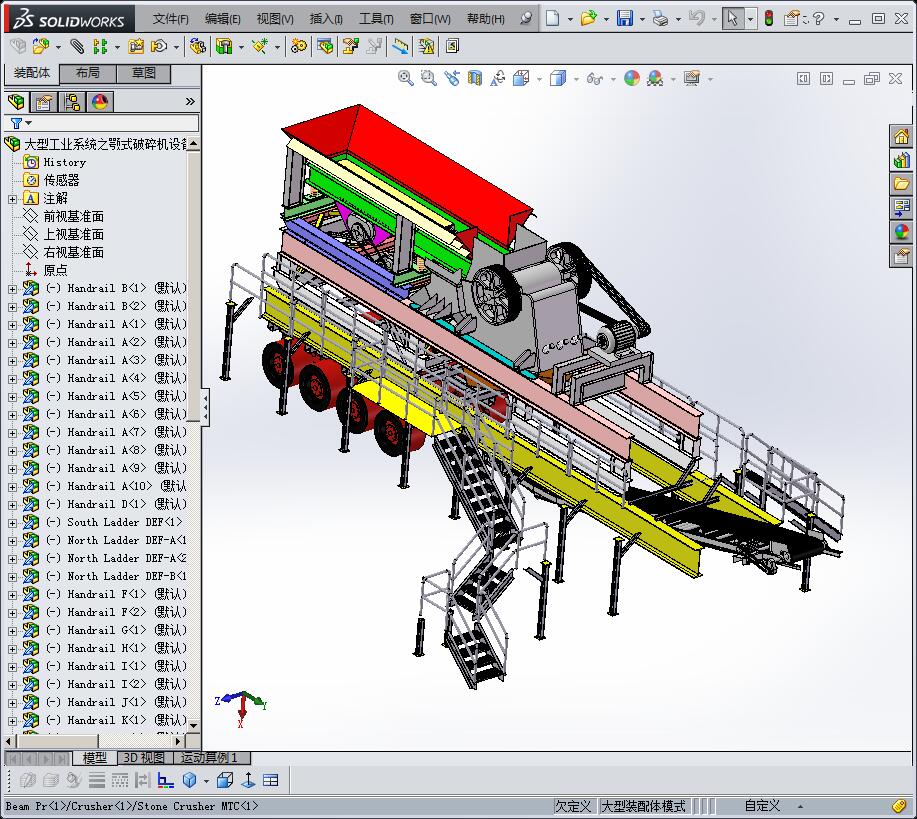The width and height of the screenshot is (917, 819).
Task: Expand the manager panel double-chevron
Action: 190,102
